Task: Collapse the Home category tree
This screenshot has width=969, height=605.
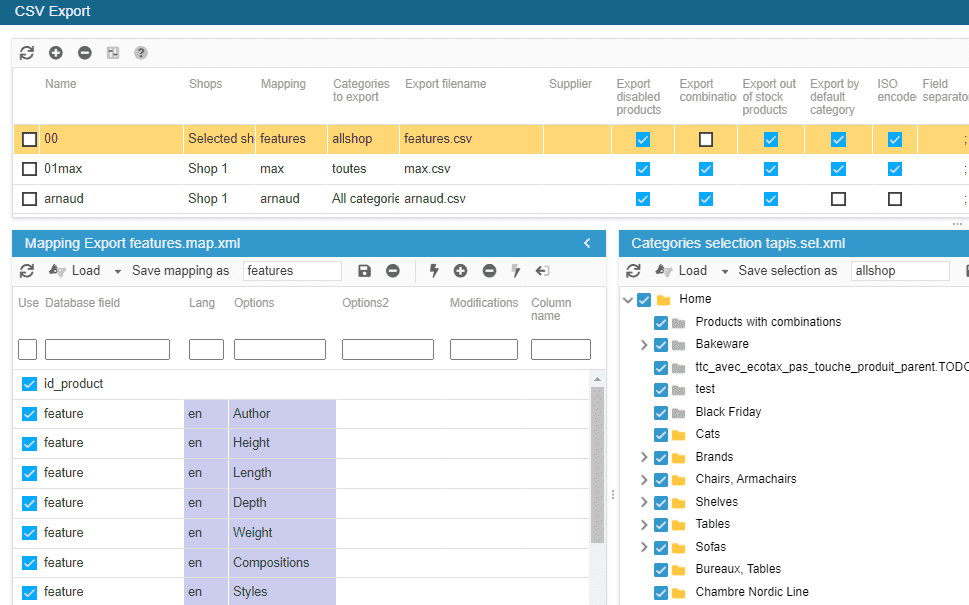Action: [628, 299]
